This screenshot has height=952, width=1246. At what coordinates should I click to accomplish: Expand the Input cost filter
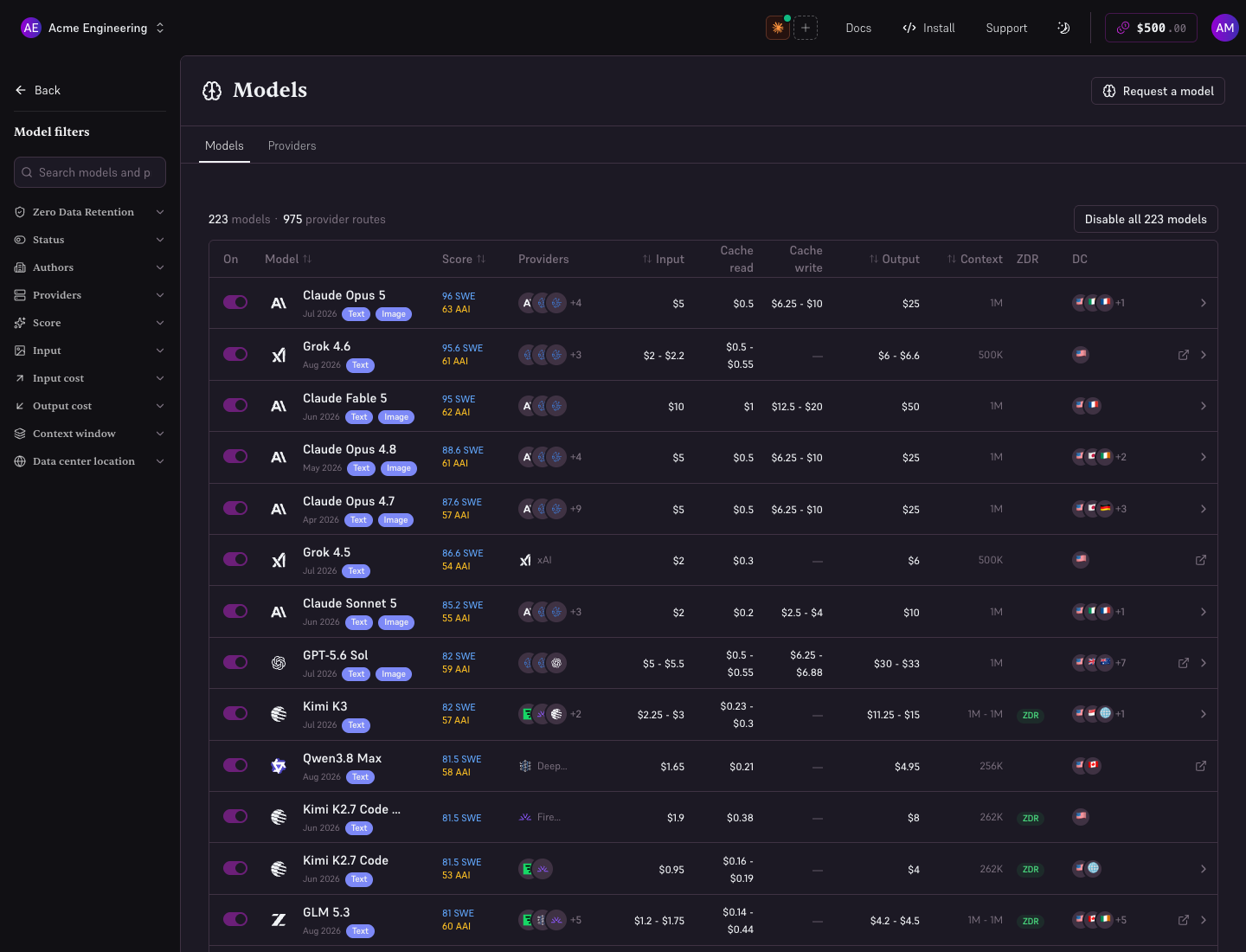(x=90, y=378)
